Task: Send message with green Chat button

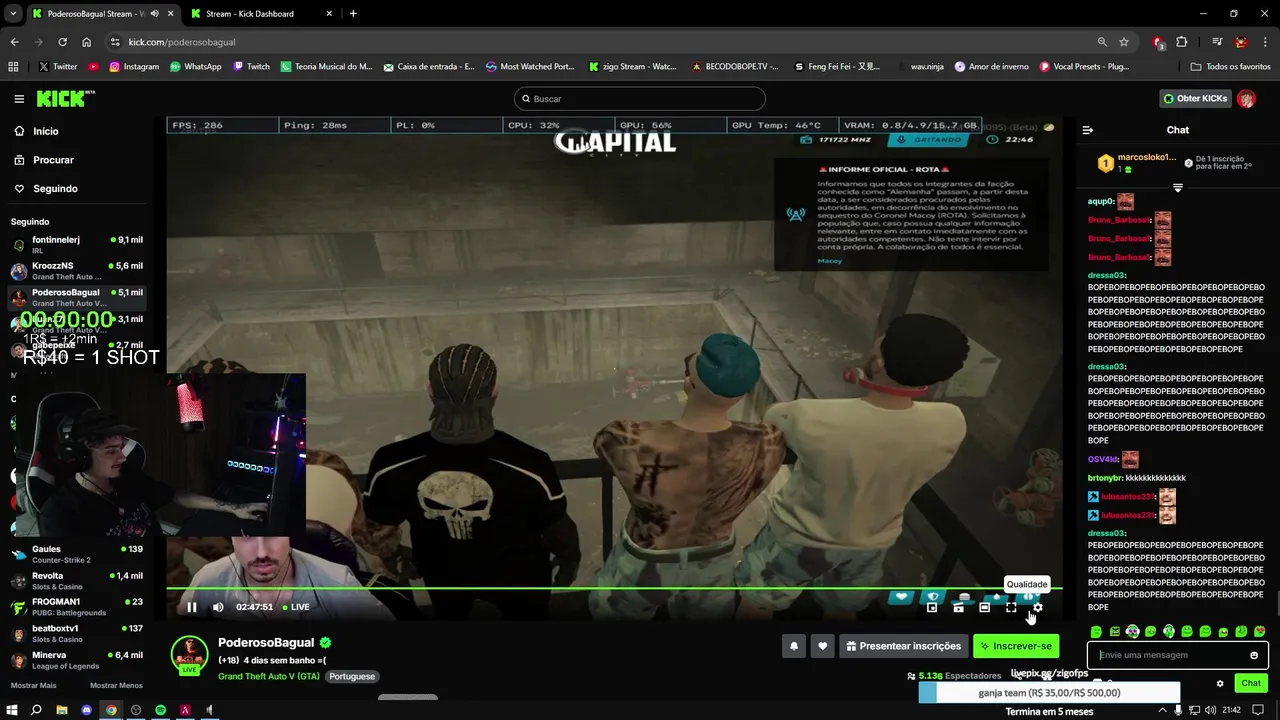Action: tap(1251, 684)
